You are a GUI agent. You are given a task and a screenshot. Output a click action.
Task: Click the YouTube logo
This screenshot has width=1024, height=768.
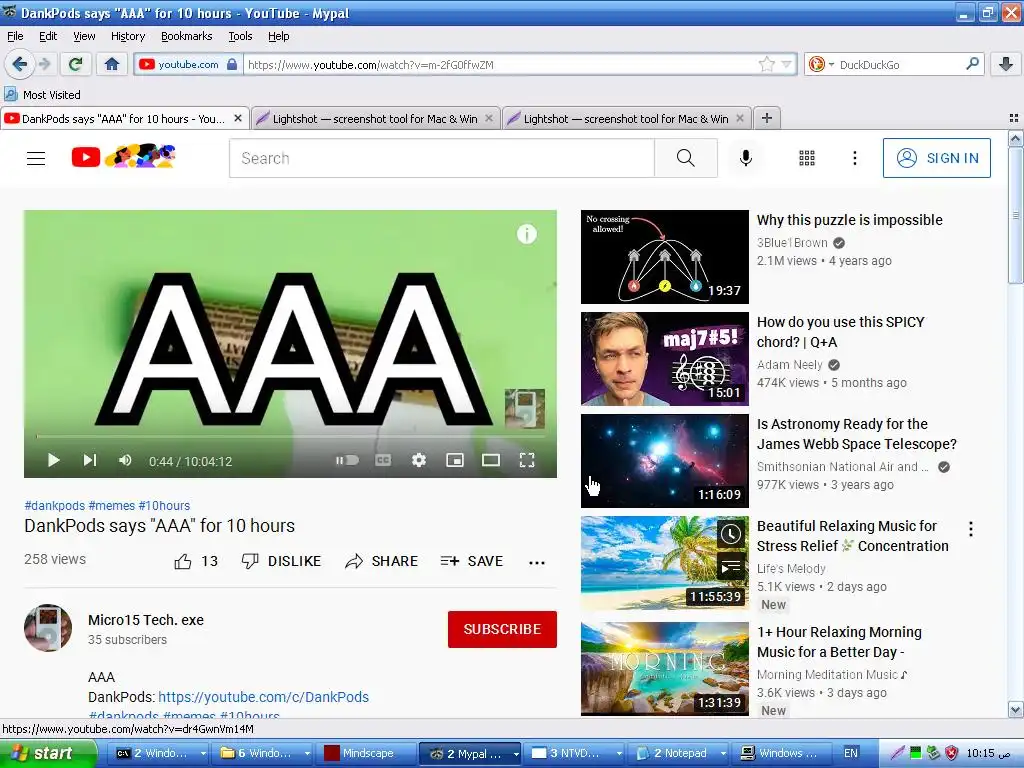tap(123, 157)
